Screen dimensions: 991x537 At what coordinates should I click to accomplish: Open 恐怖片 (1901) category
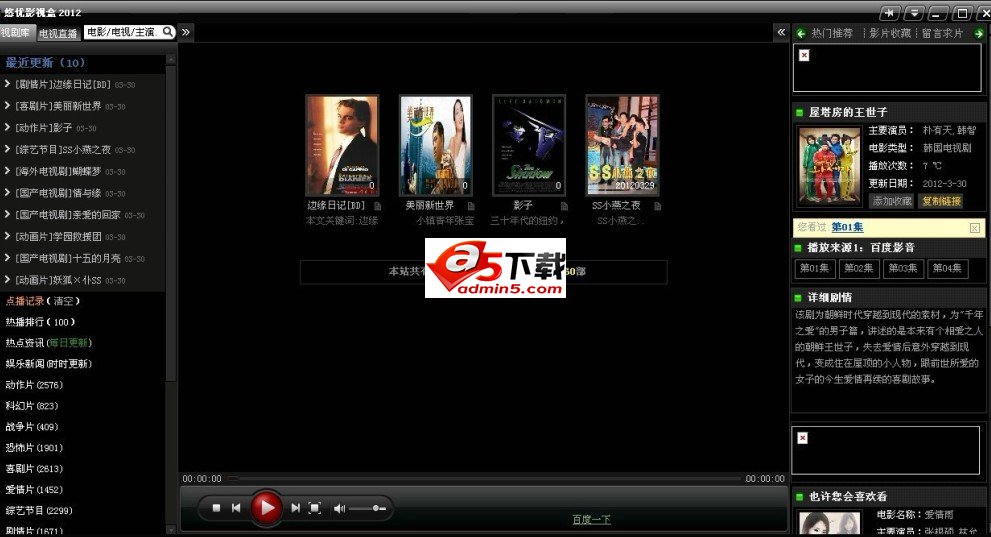(34, 447)
